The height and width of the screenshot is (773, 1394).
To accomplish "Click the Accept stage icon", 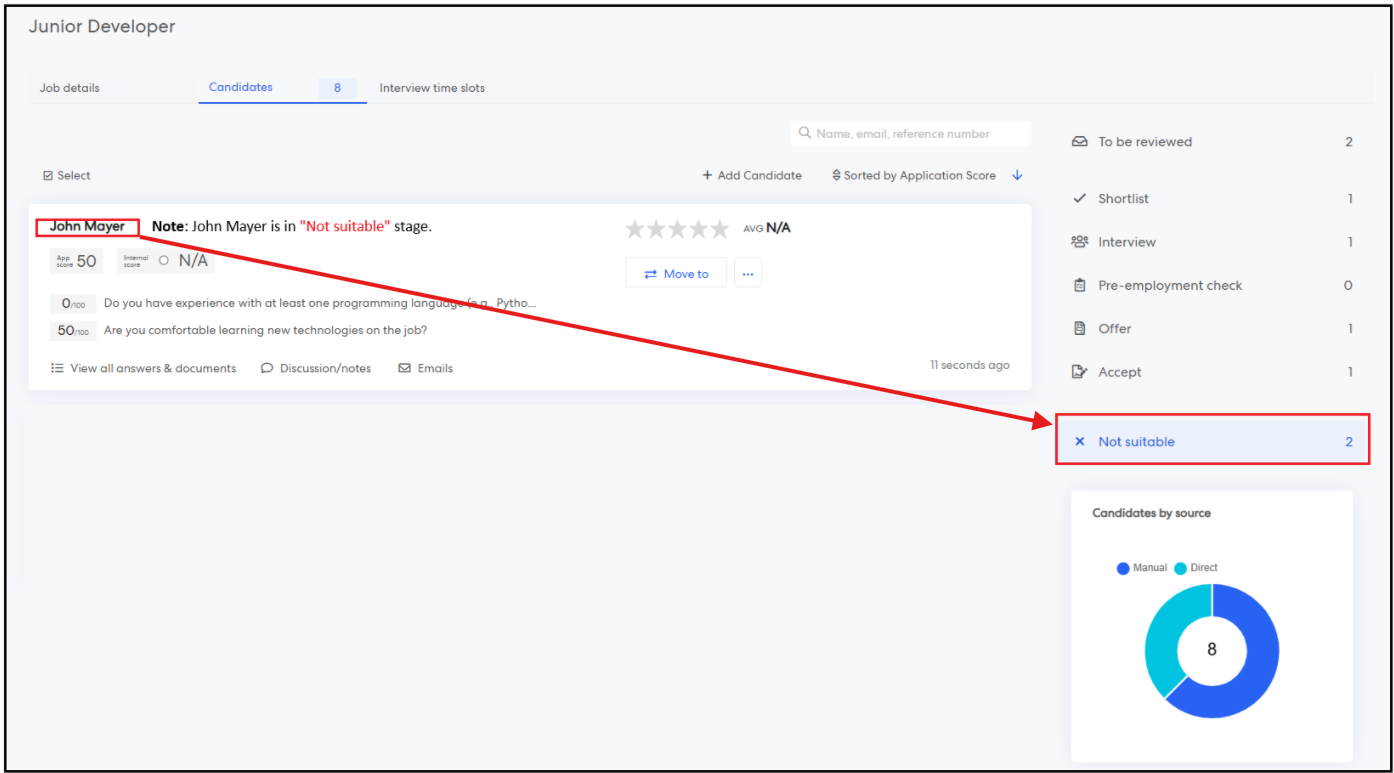I will pyautogui.click(x=1079, y=372).
